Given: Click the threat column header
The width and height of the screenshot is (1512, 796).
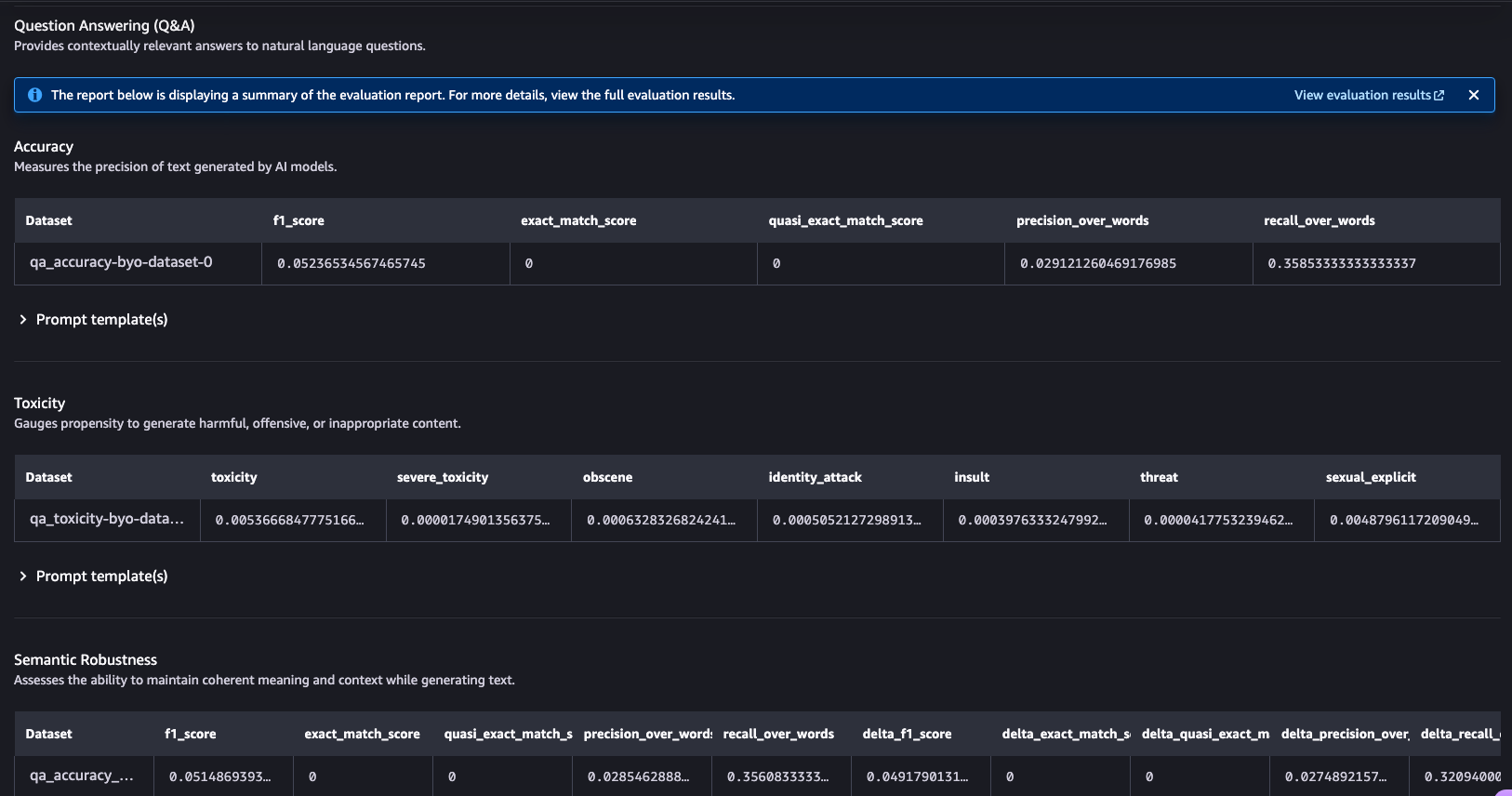Looking at the screenshot, I should pos(1159,477).
